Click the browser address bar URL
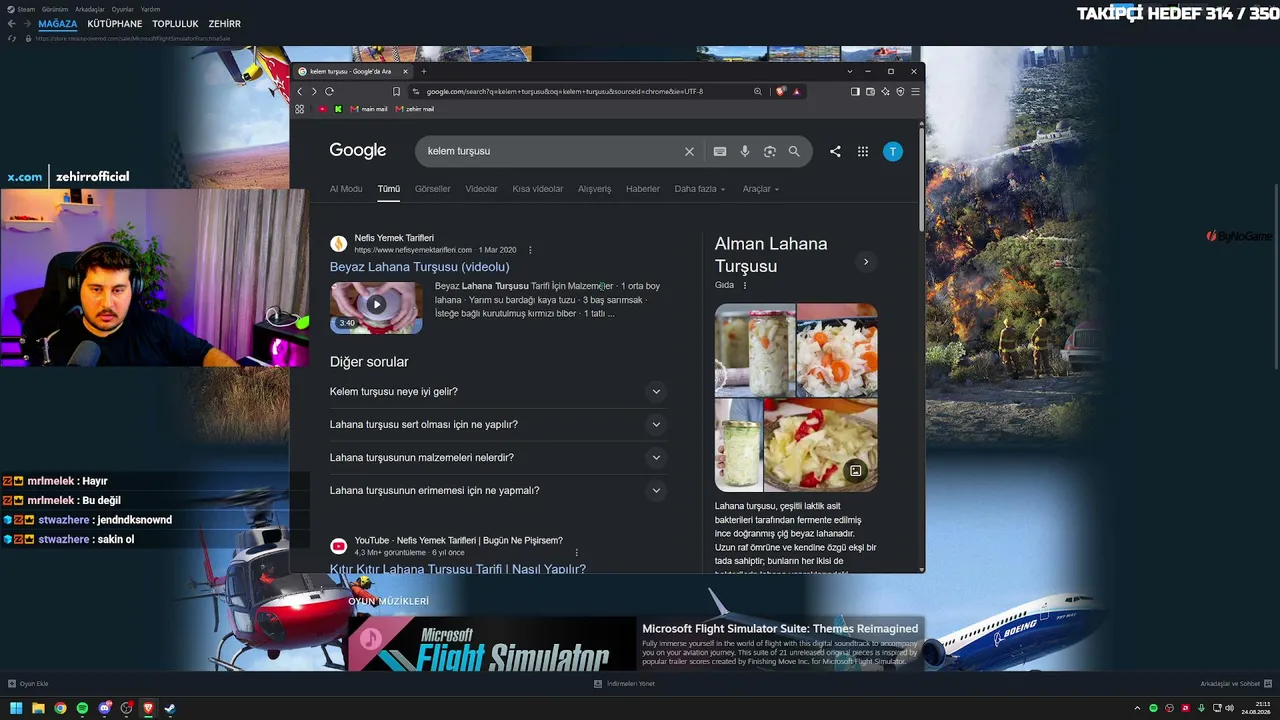 [x=565, y=91]
